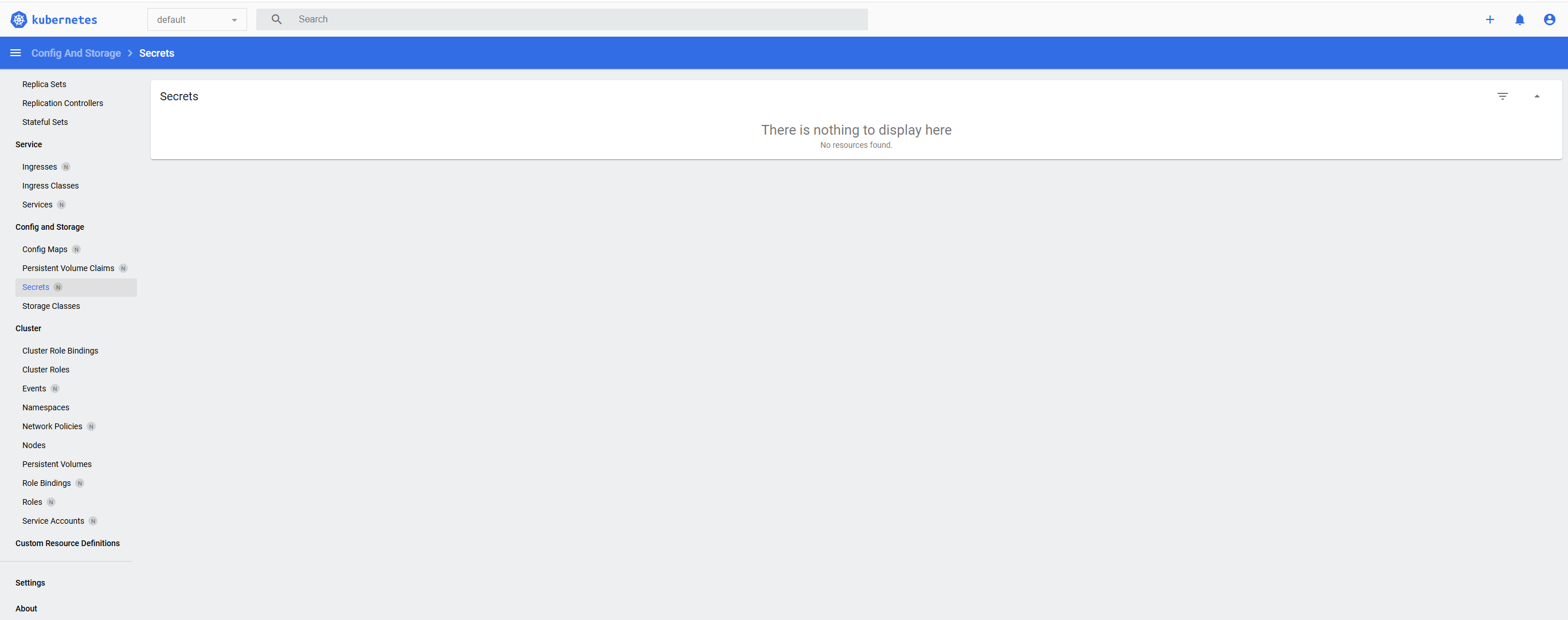
Task: Open Custom Resource Definitions
Action: click(68, 543)
